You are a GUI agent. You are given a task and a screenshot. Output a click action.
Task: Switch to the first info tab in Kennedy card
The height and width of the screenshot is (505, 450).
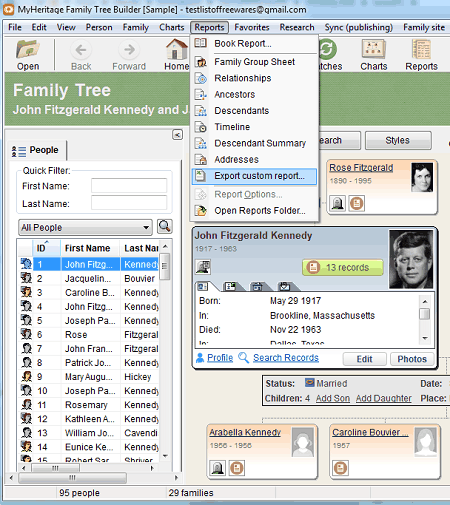[203, 286]
